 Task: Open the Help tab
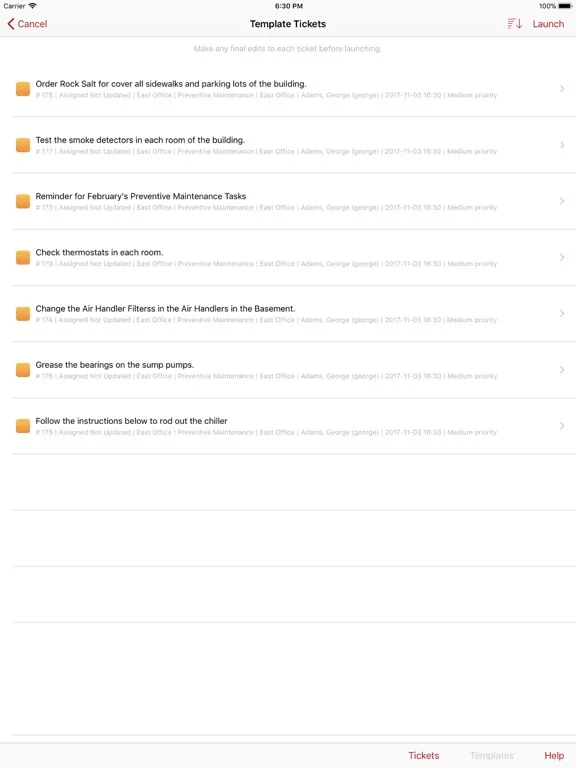click(554, 755)
